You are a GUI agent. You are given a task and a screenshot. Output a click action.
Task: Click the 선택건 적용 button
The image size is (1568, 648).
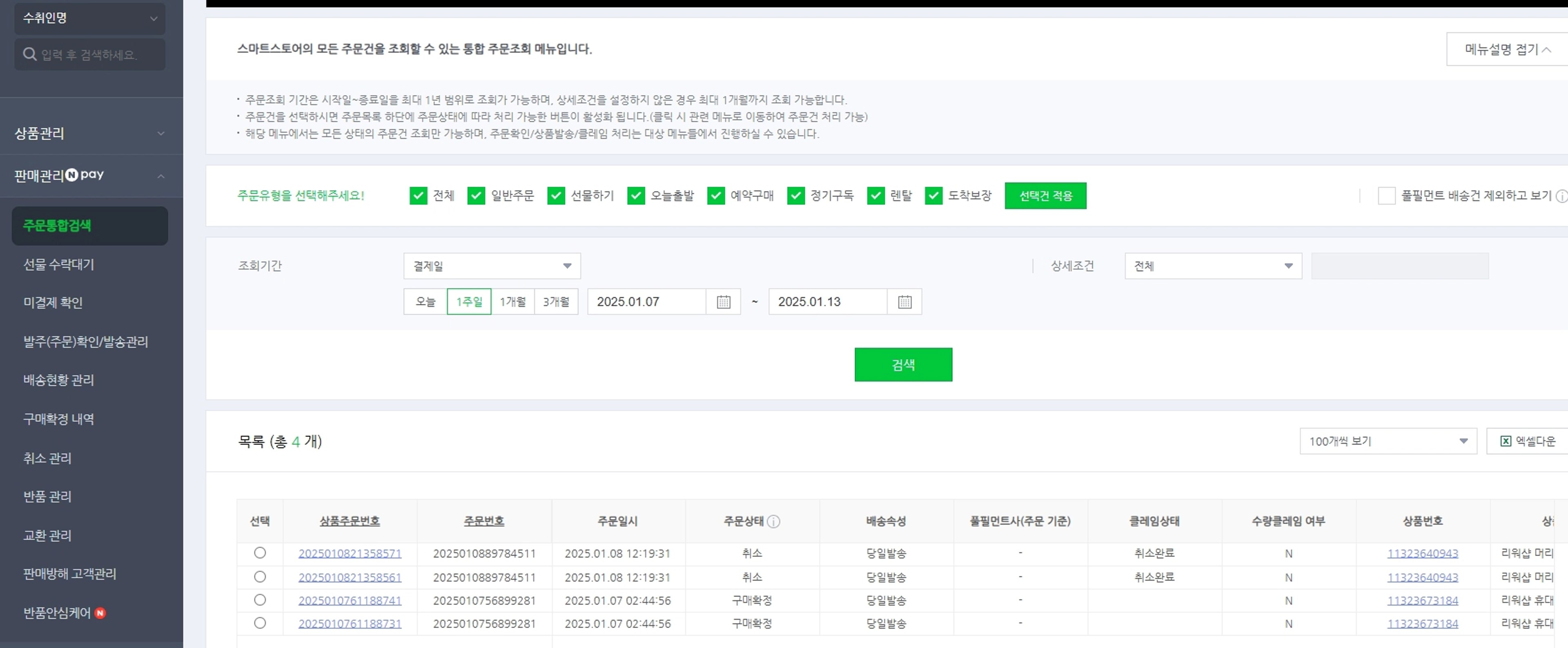(x=1045, y=195)
